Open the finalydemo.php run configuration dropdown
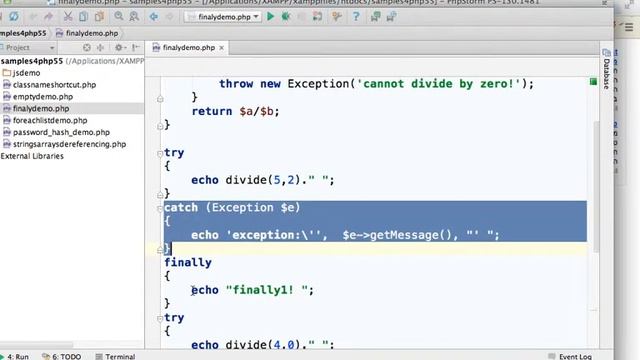The image size is (640, 360). (x=223, y=17)
